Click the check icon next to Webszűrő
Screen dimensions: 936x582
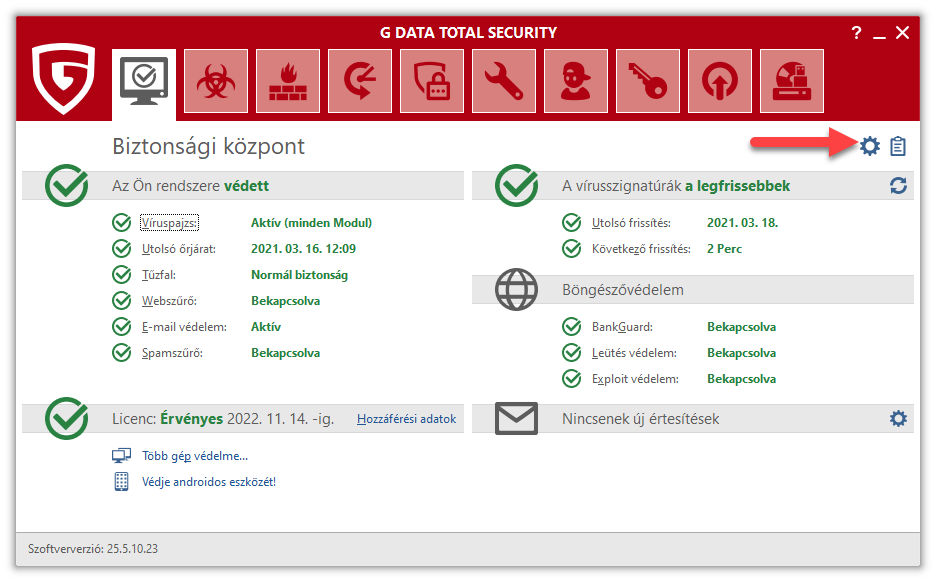tap(122, 301)
